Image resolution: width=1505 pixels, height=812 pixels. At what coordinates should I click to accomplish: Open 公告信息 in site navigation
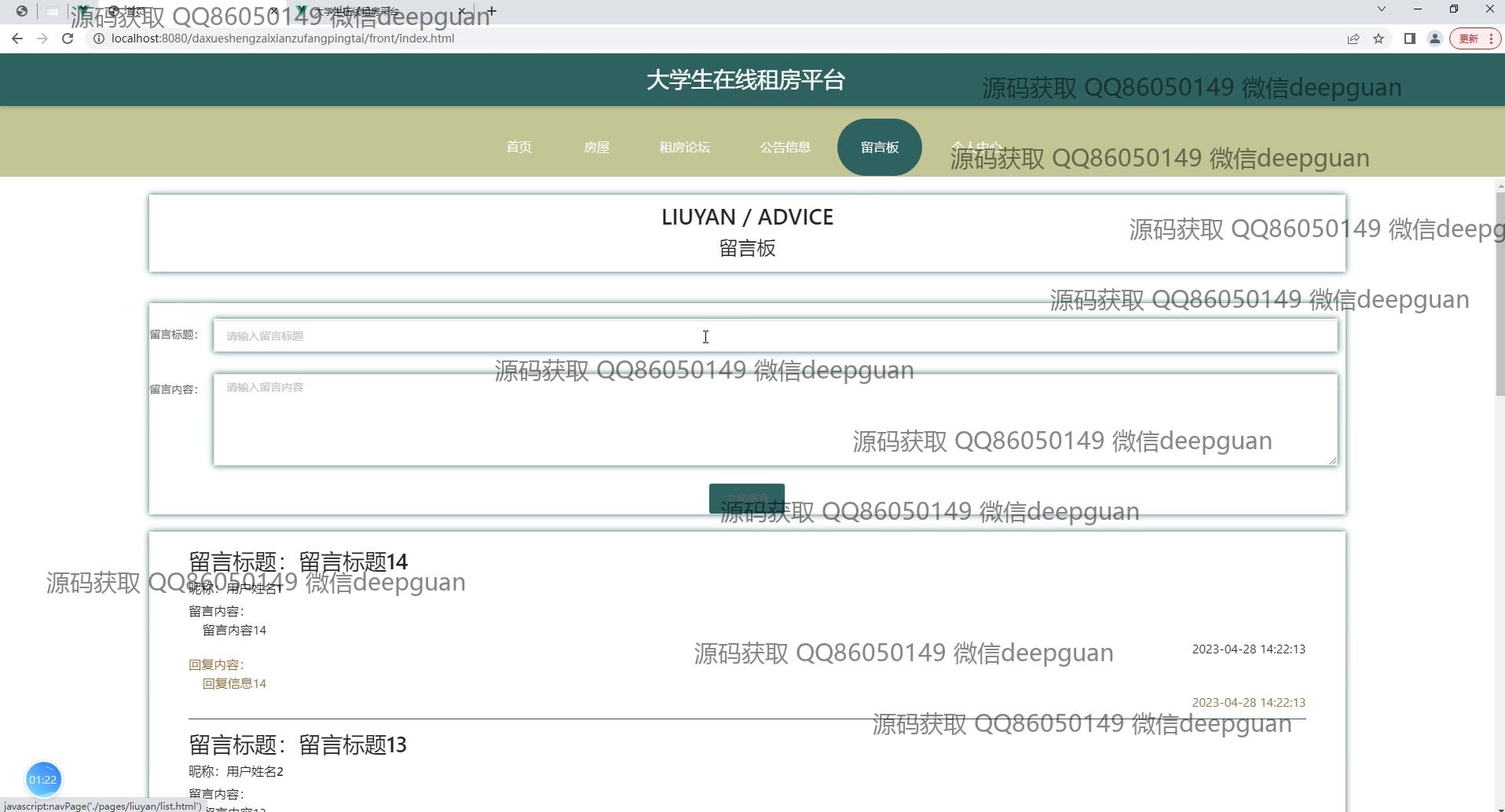click(785, 148)
